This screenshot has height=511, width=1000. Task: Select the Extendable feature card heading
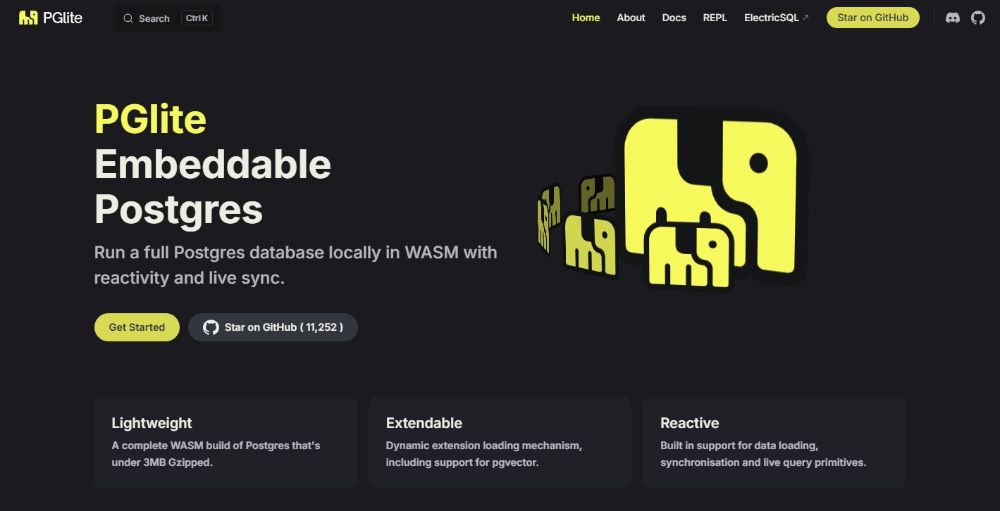424,423
